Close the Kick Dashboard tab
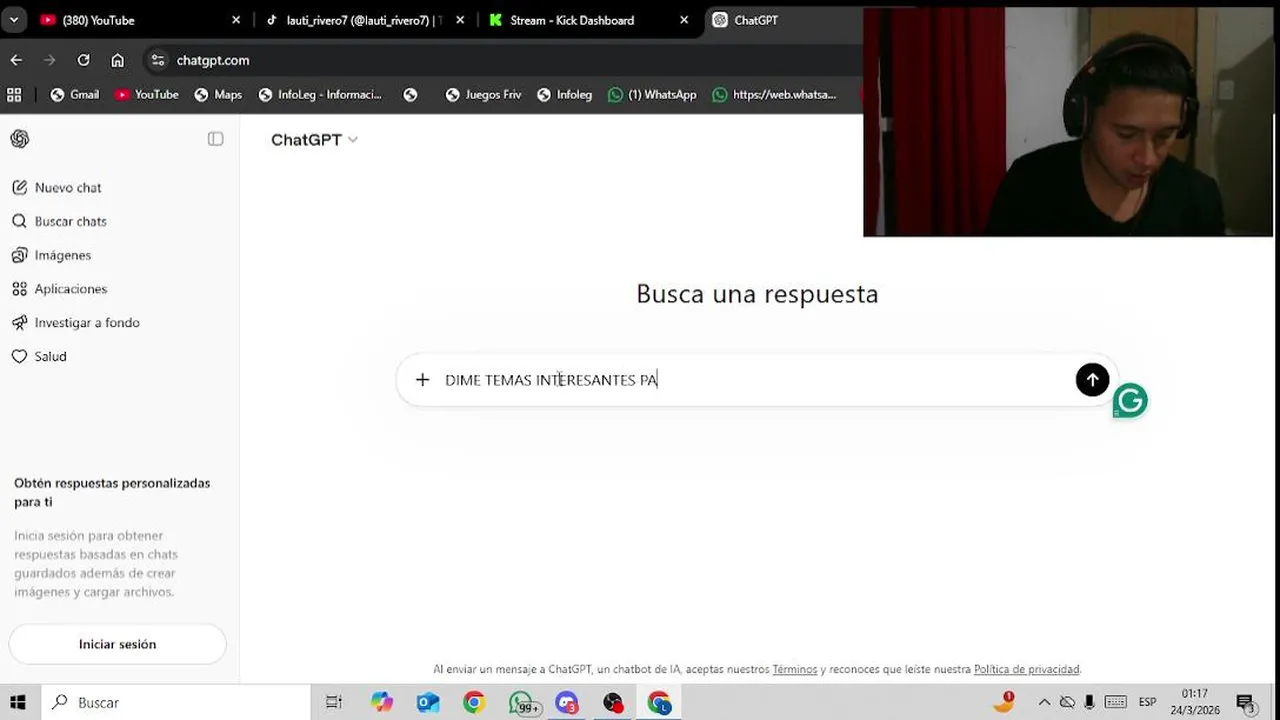Image resolution: width=1280 pixels, height=720 pixels. coord(684,20)
